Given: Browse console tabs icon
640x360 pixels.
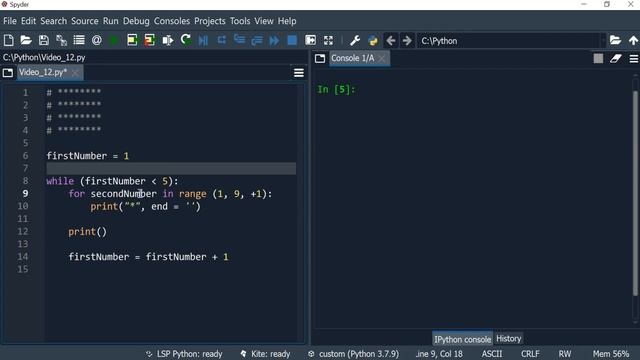Looking at the screenshot, I should click(x=320, y=58).
